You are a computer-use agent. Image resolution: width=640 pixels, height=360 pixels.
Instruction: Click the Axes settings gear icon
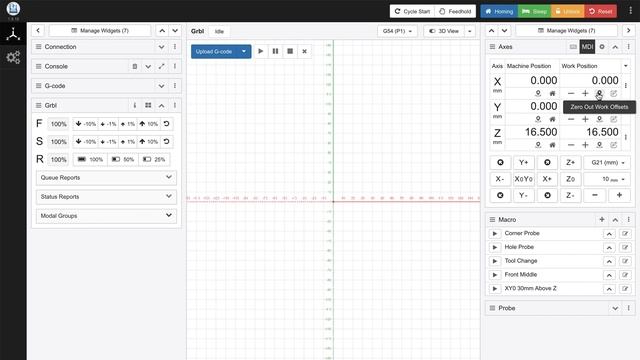click(602, 47)
